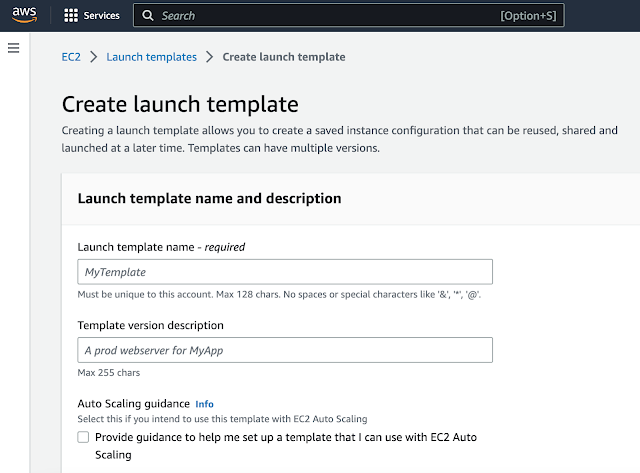Go to the EC2 breadcrumb link
The width and height of the screenshot is (640, 473).
click(71, 57)
